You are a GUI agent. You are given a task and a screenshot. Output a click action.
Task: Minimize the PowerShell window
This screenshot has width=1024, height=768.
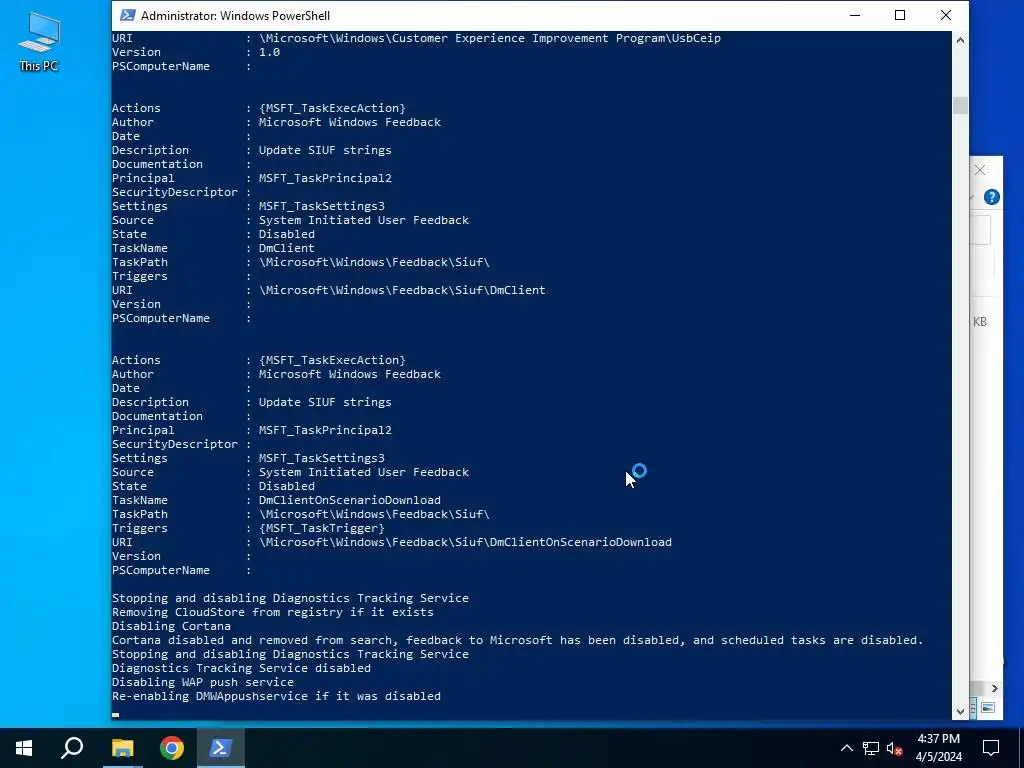[855, 15]
